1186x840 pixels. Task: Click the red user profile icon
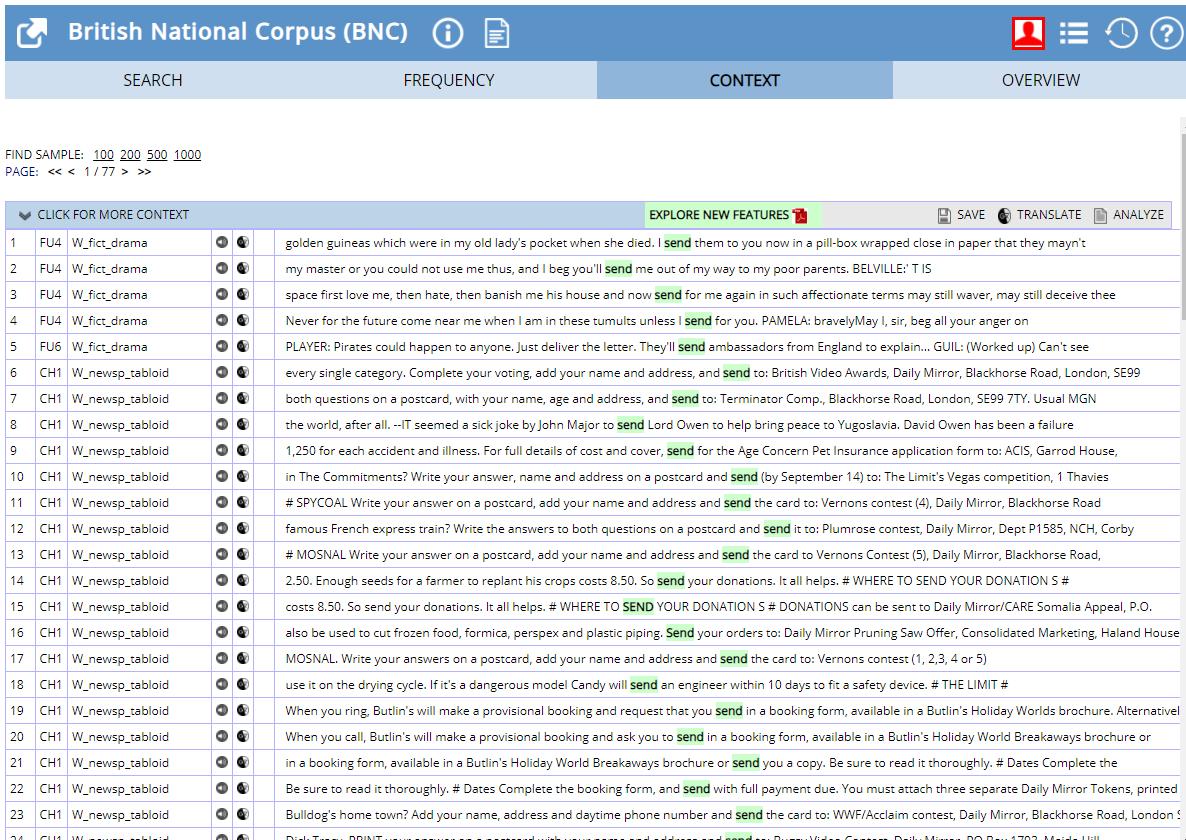[x=1027, y=33]
